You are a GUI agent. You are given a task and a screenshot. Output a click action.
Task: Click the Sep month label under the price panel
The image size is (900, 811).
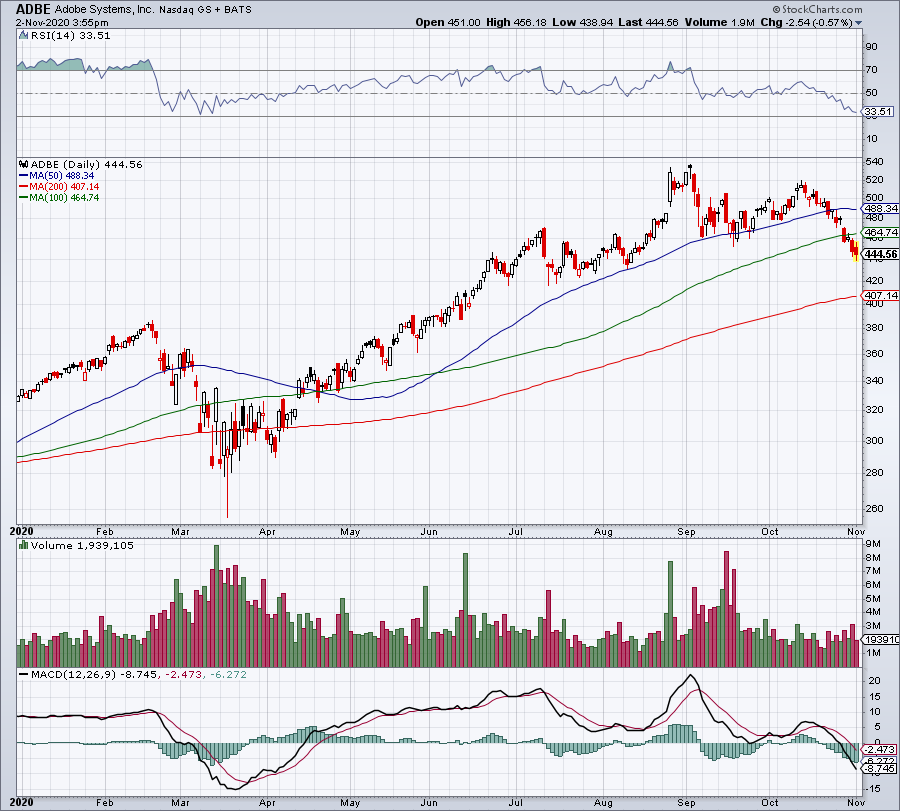(x=686, y=532)
